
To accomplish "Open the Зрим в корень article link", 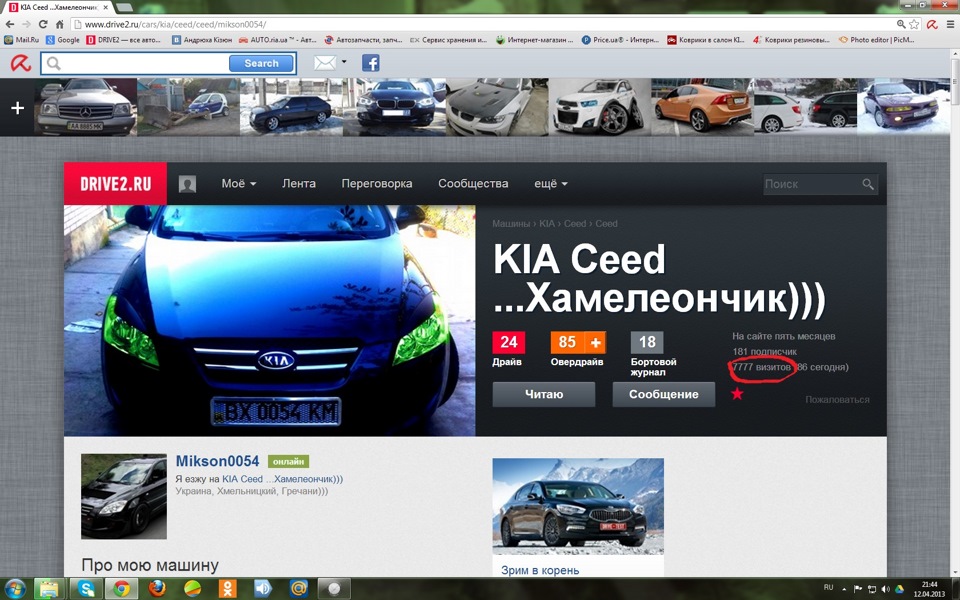I will (x=540, y=570).
